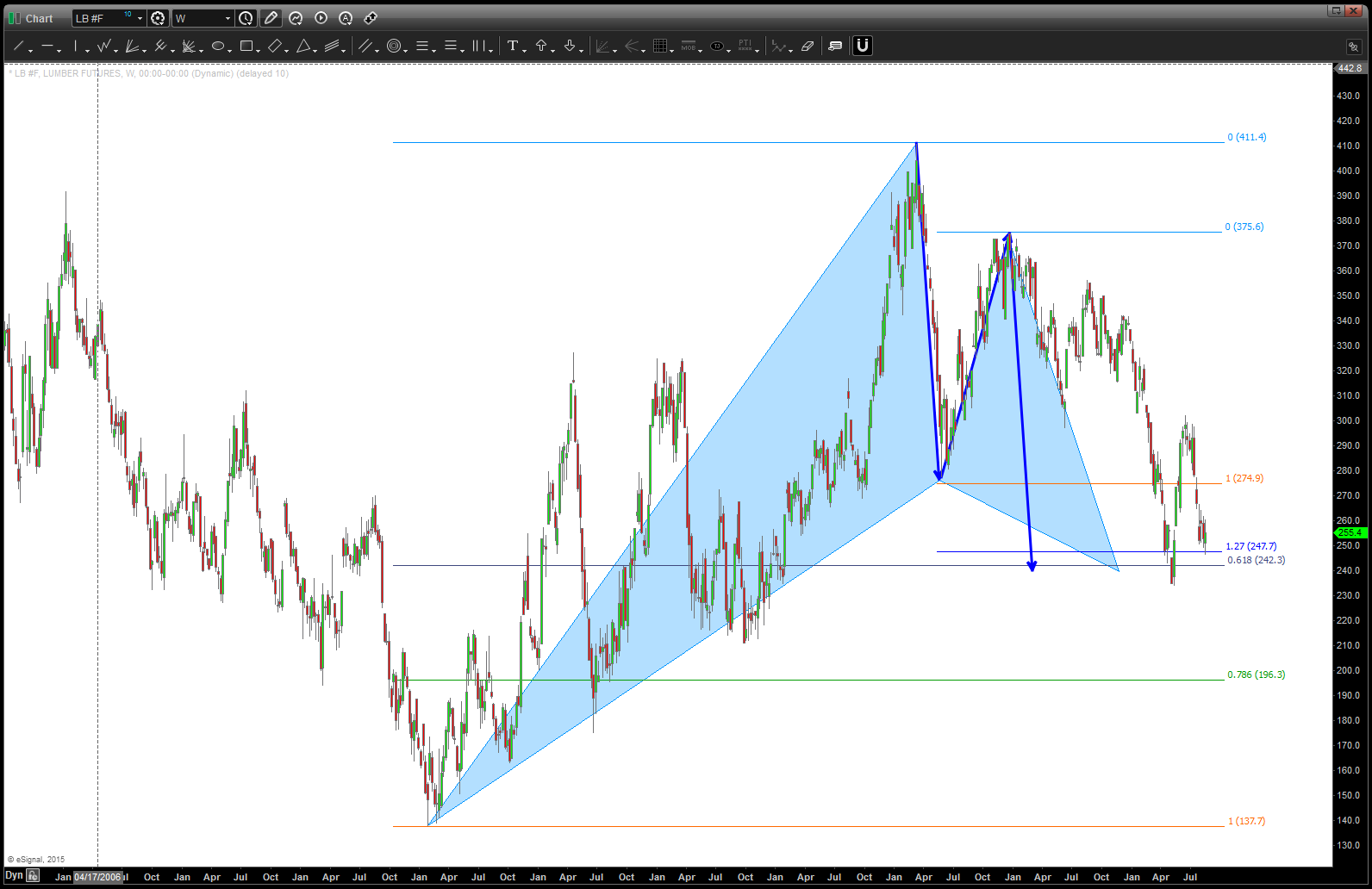This screenshot has width=1372, height=889.
Task: Click the eraser tool
Action: pyautogui.click(x=808, y=46)
